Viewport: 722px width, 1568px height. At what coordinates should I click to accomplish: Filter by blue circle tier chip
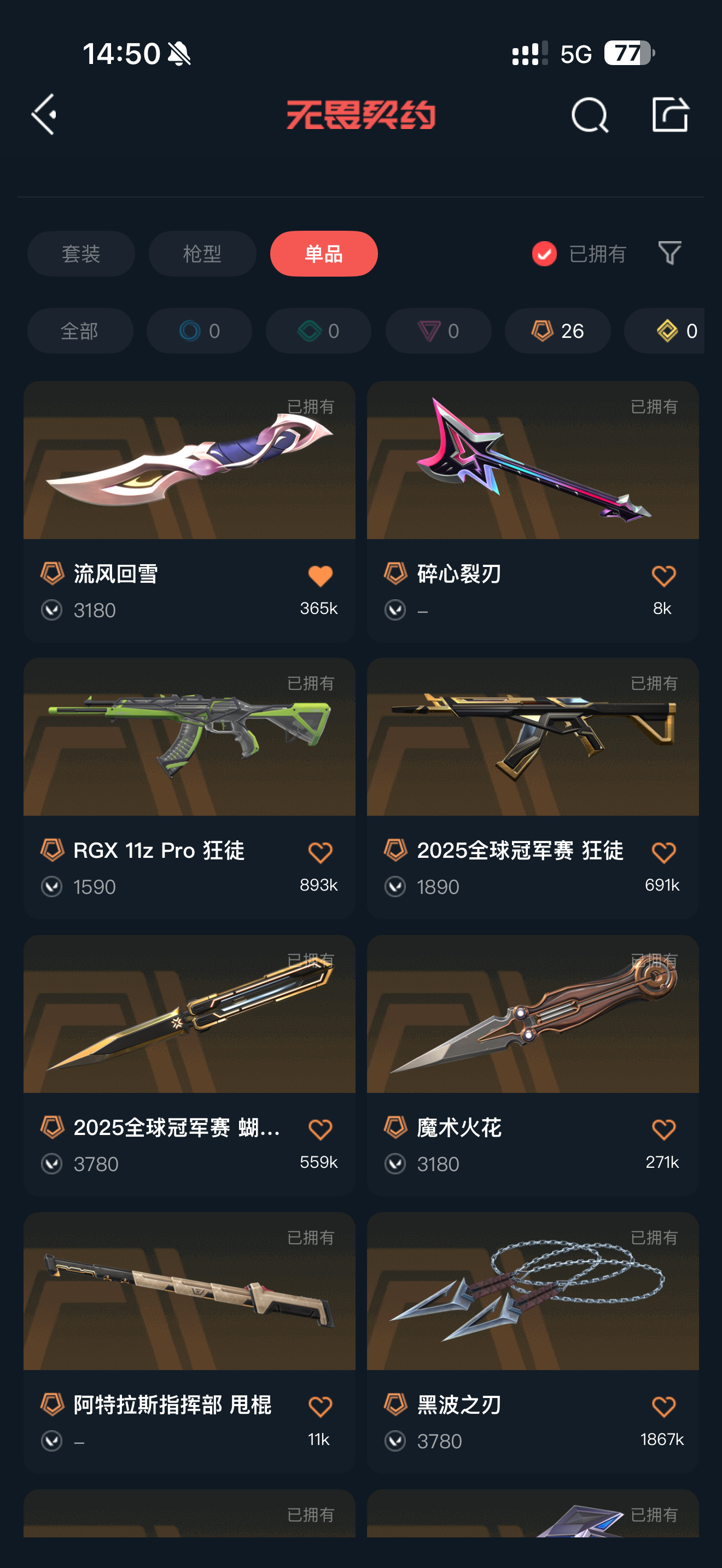click(199, 331)
